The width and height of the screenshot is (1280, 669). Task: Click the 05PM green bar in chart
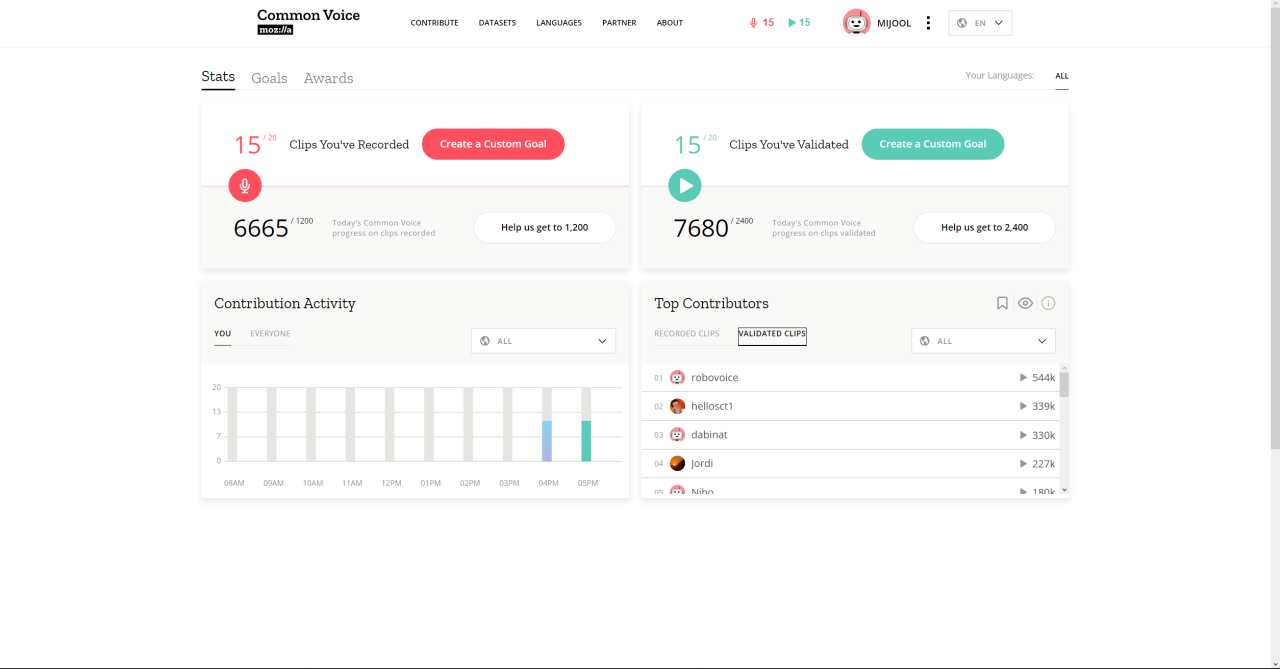click(586, 441)
